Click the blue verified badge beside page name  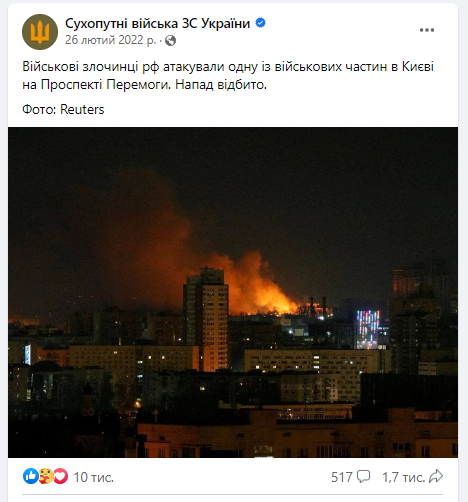tap(260, 23)
